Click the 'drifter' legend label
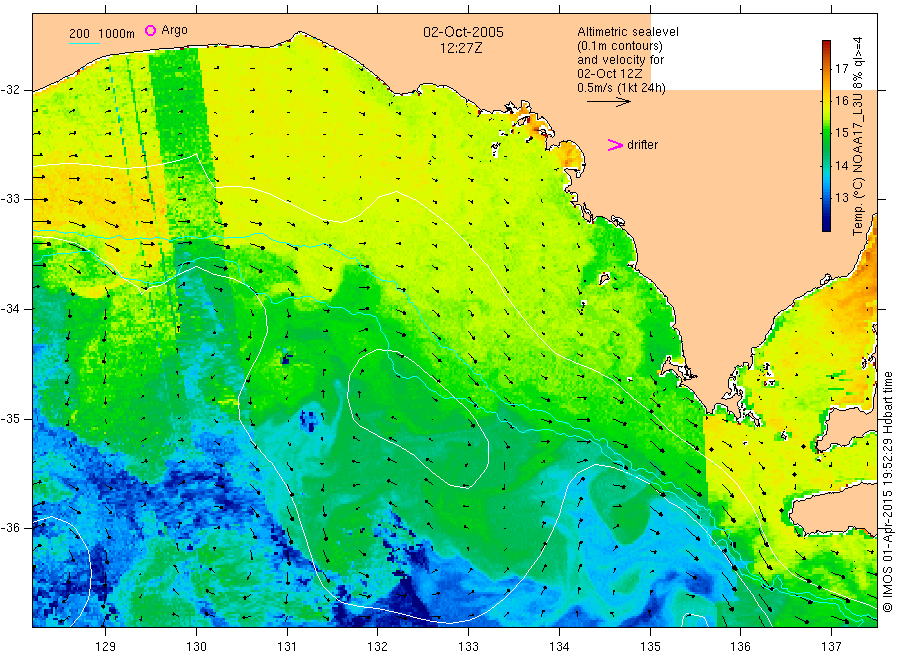The image size is (900, 660). (642, 145)
